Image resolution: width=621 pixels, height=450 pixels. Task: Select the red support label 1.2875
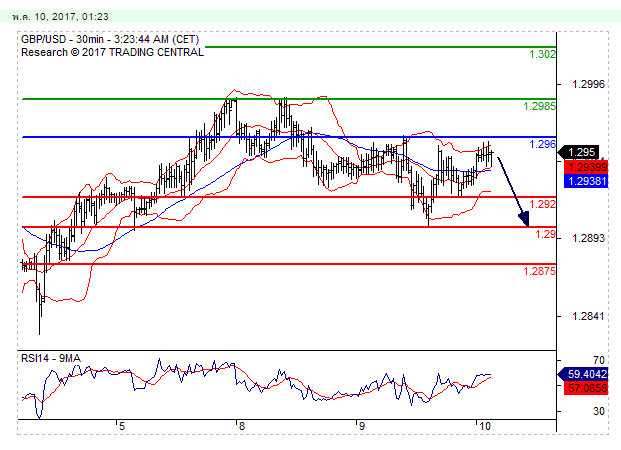(539, 271)
